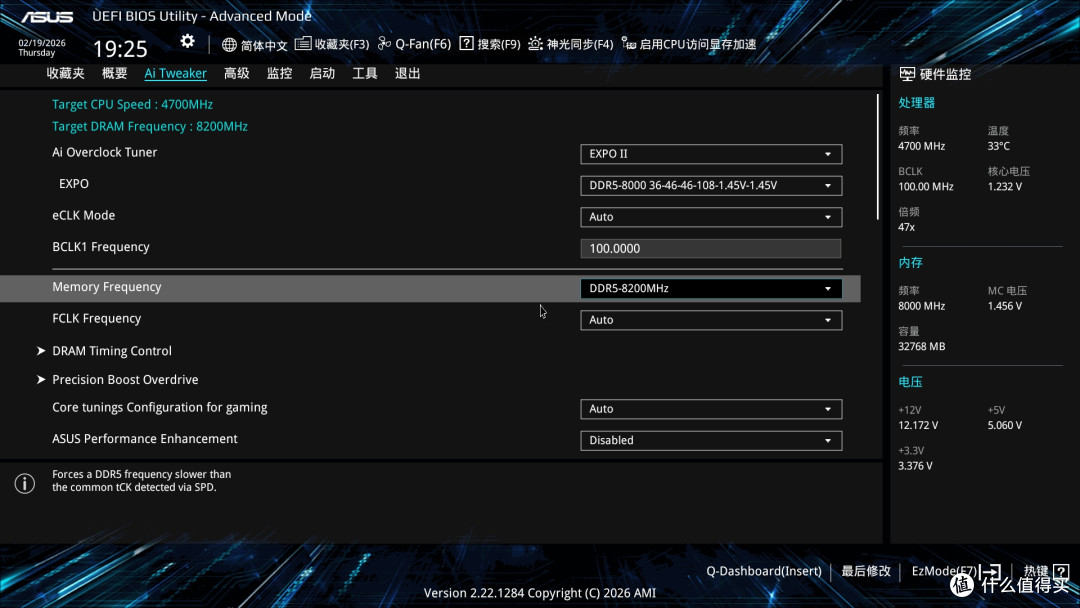Screen dimensions: 1080x608
Task: Open the eCLK Mode dropdown
Action: [711, 217]
